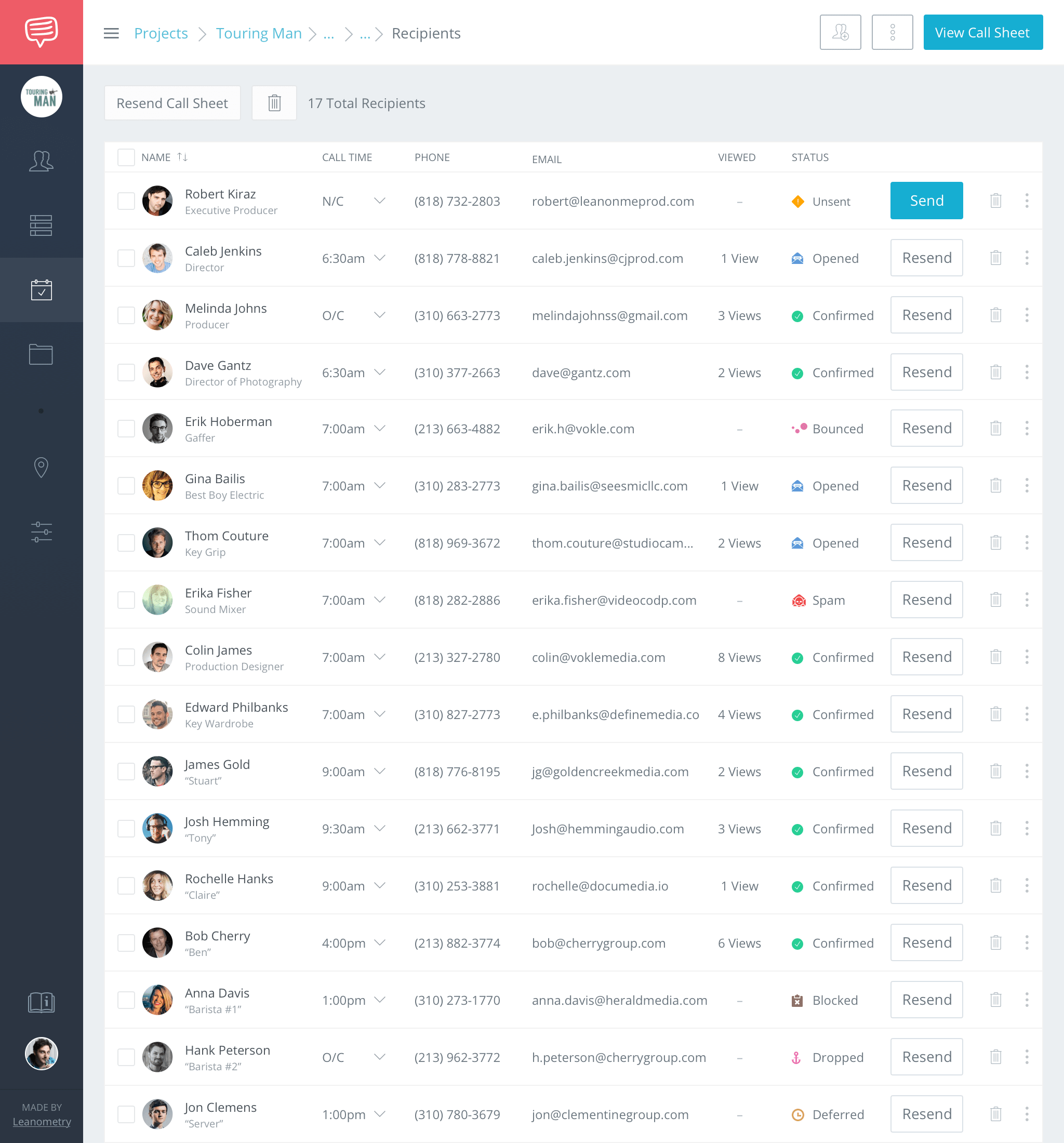Toggle checkbox for Robert Kiraz row

127,200
